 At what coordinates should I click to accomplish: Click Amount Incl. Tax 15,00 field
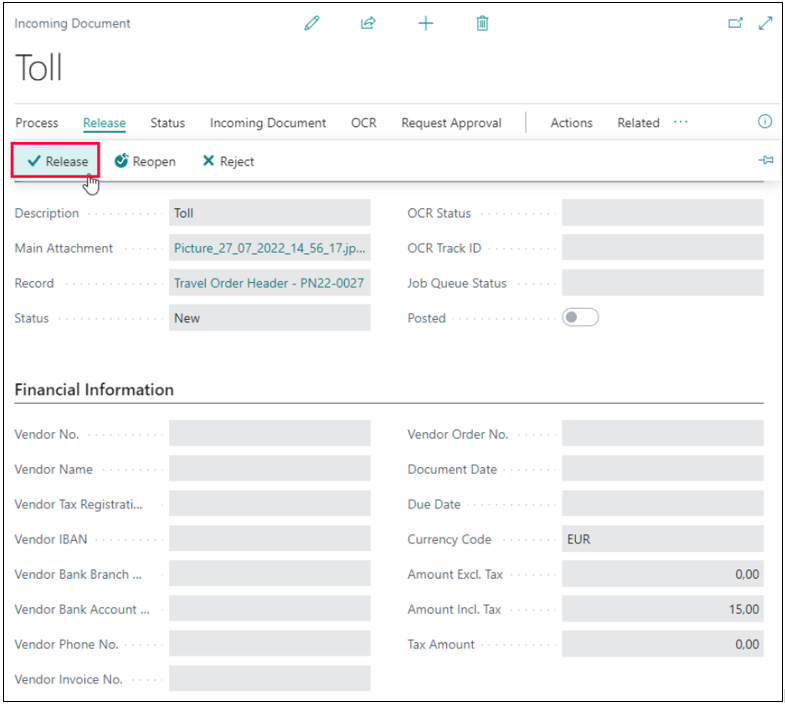click(662, 609)
